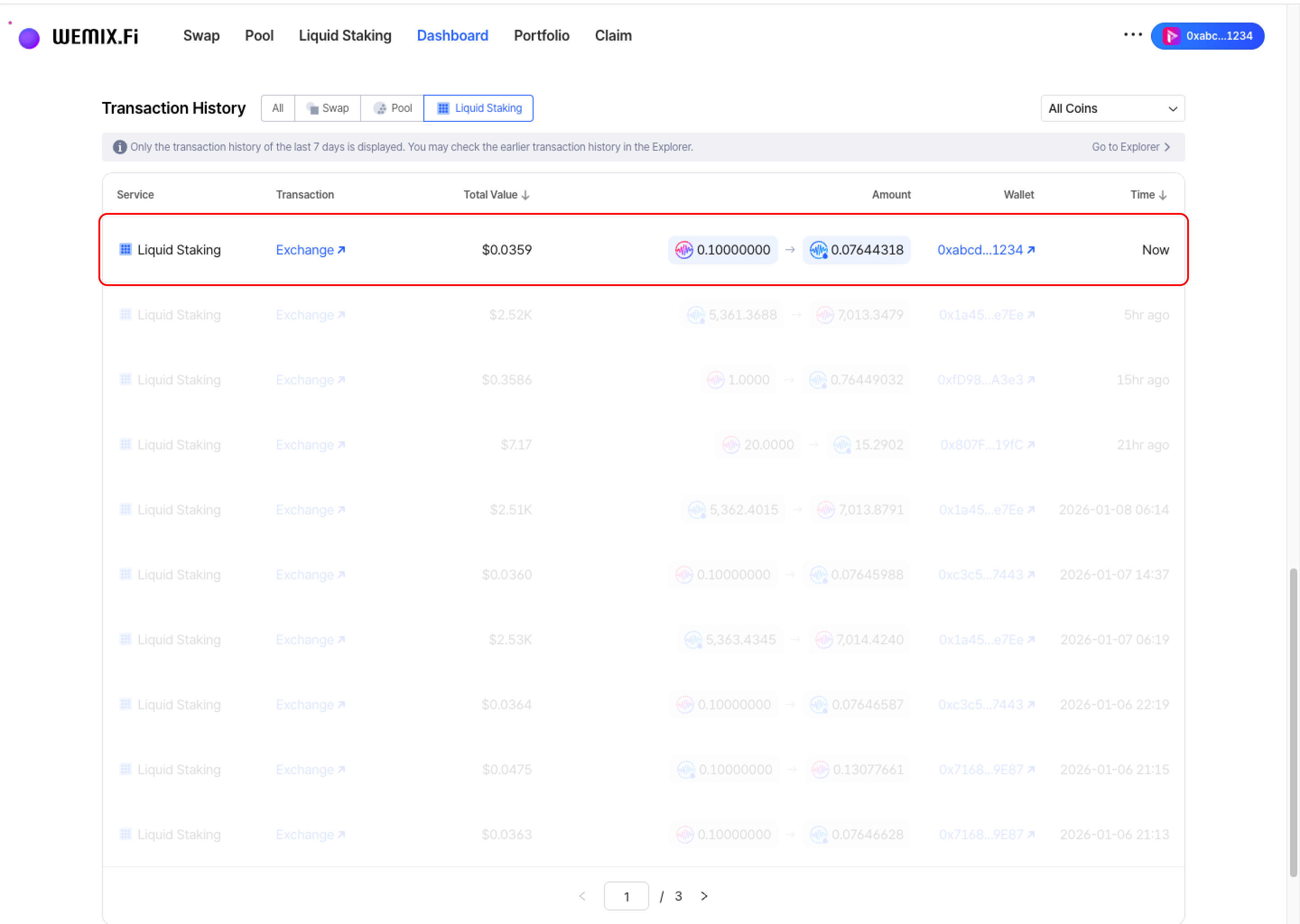
Task: Click the WEMIX.Fi purple logo icon
Action: (29, 38)
